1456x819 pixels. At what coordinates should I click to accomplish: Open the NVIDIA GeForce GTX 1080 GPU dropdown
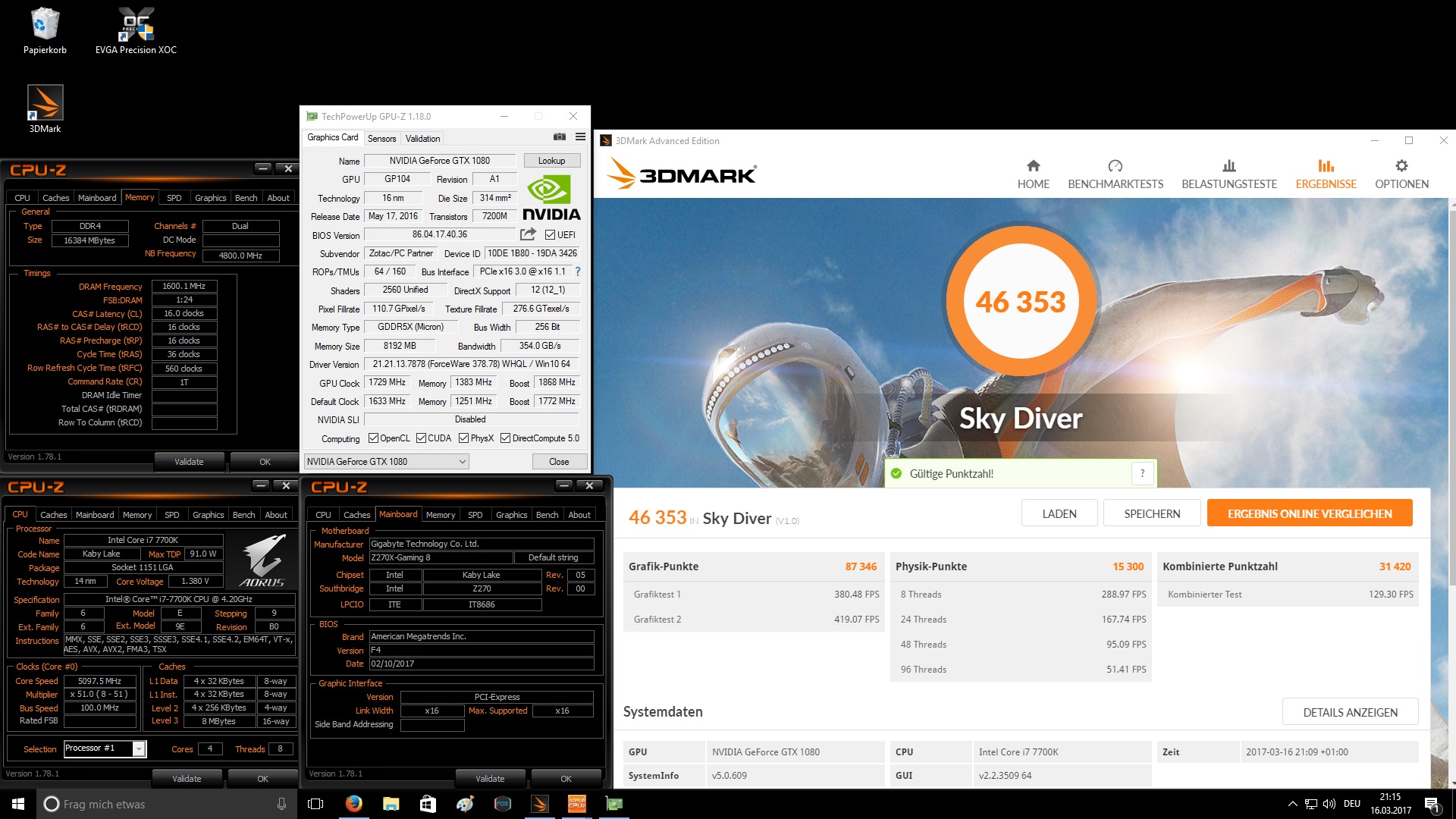coord(386,461)
